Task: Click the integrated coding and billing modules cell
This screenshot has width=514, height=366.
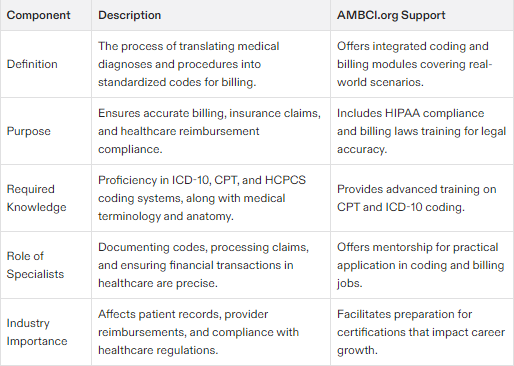Action: point(414,64)
